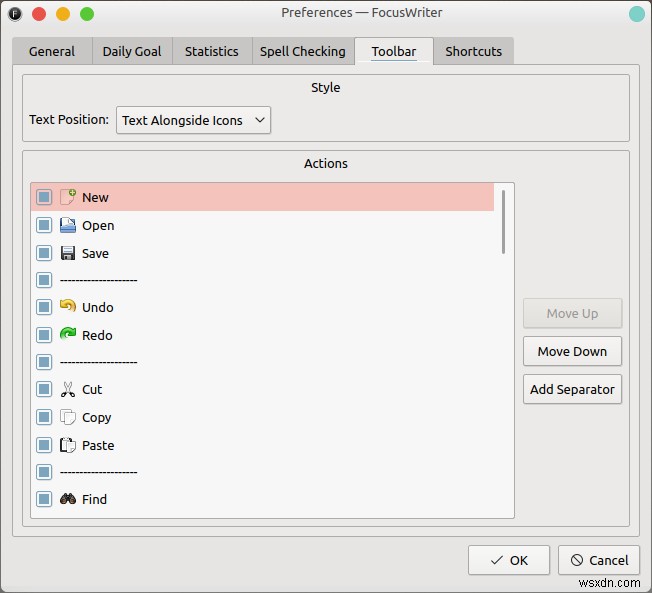Click the Copy pages icon
Viewport: 652px width, 593px height.
point(68,417)
